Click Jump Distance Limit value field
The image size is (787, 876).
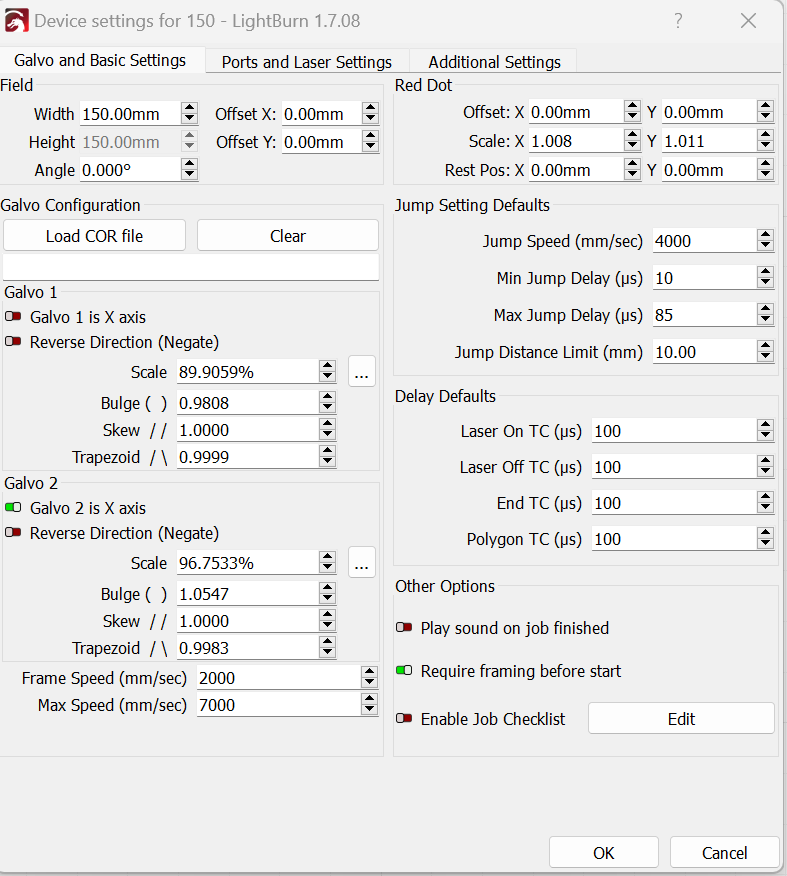705,352
